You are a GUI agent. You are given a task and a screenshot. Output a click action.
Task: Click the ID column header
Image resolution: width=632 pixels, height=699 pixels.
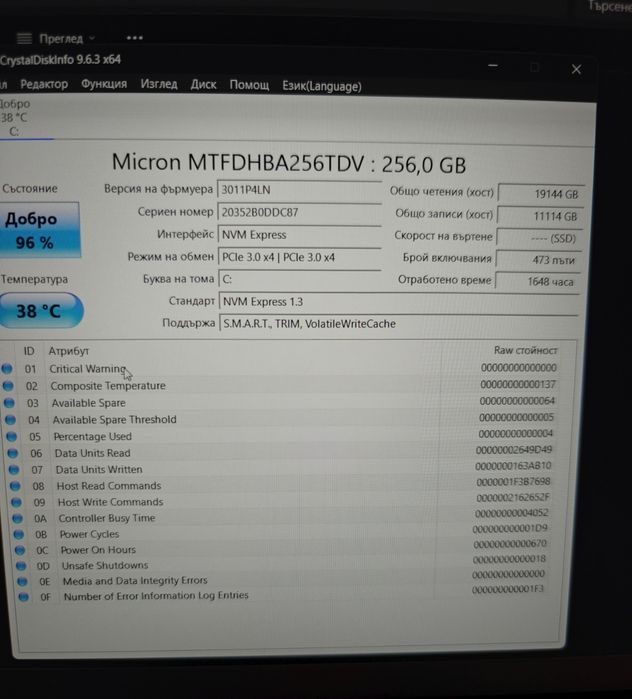click(29, 351)
